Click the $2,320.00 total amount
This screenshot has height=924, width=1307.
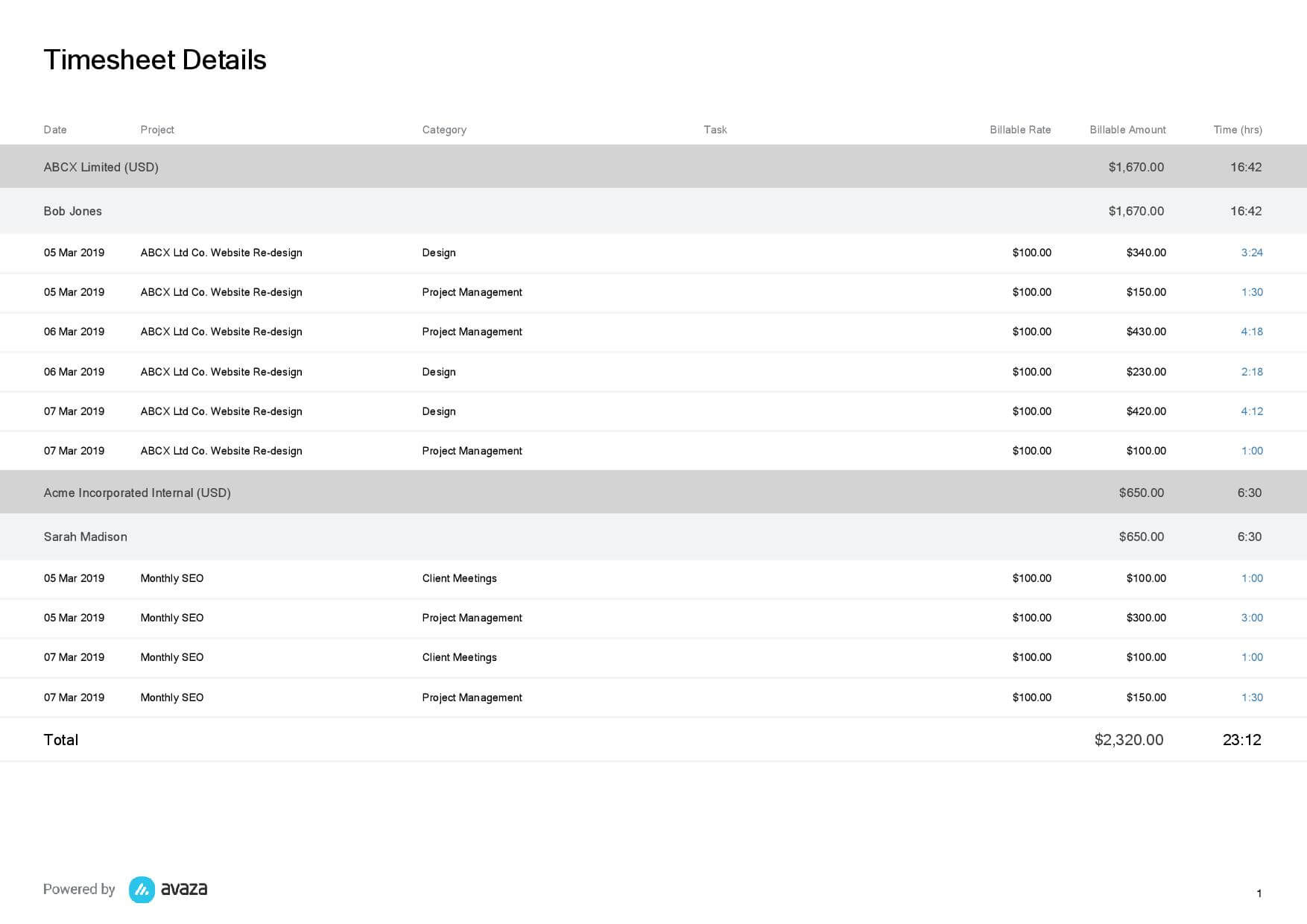(1128, 740)
